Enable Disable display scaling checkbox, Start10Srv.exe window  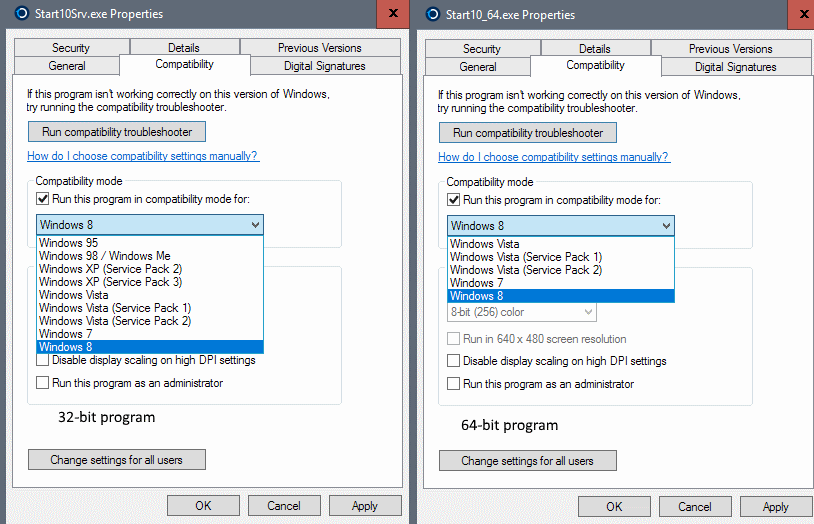(43, 360)
